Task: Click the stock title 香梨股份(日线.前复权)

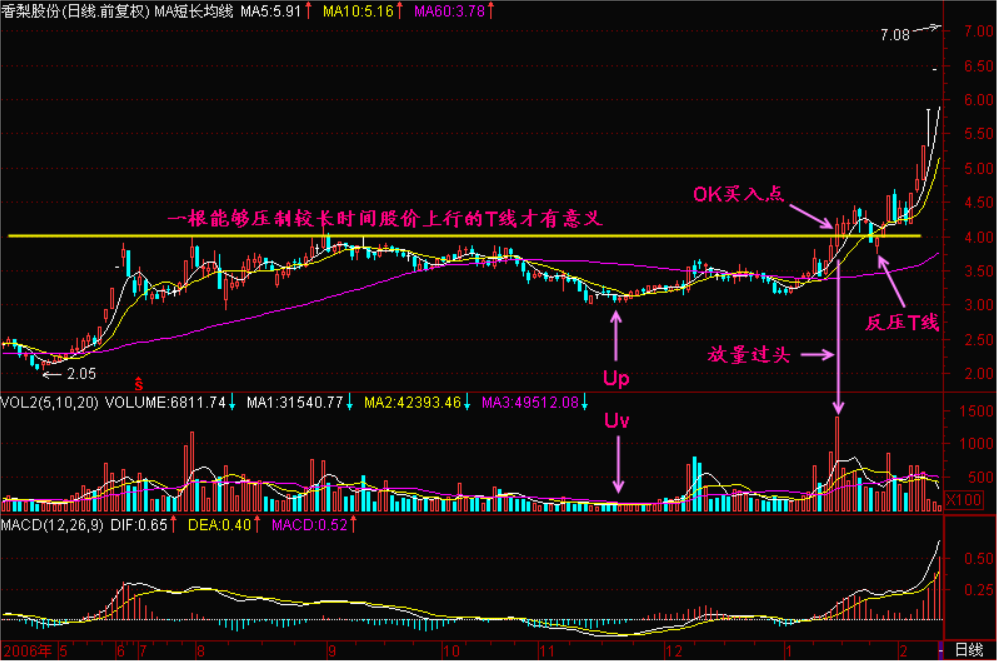Action: coord(76,11)
